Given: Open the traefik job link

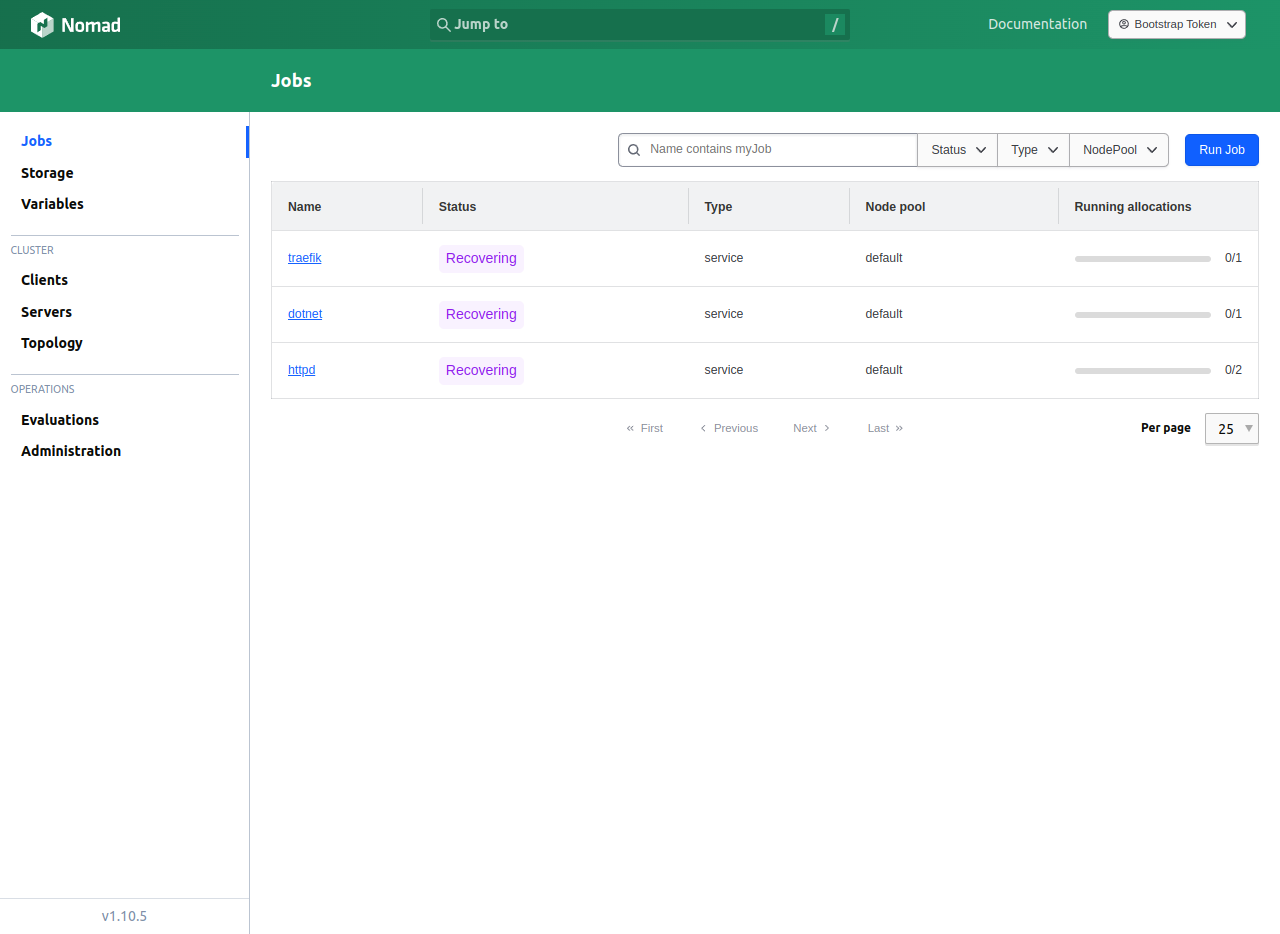Looking at the screenshot, I should [x=304, y=258].
